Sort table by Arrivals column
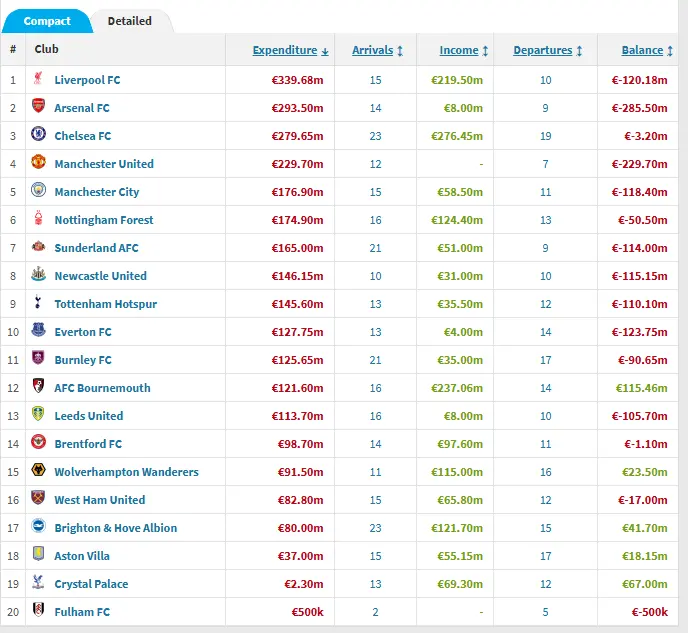Viewport: 688px width, 633px height. click(x=372, y=50)
